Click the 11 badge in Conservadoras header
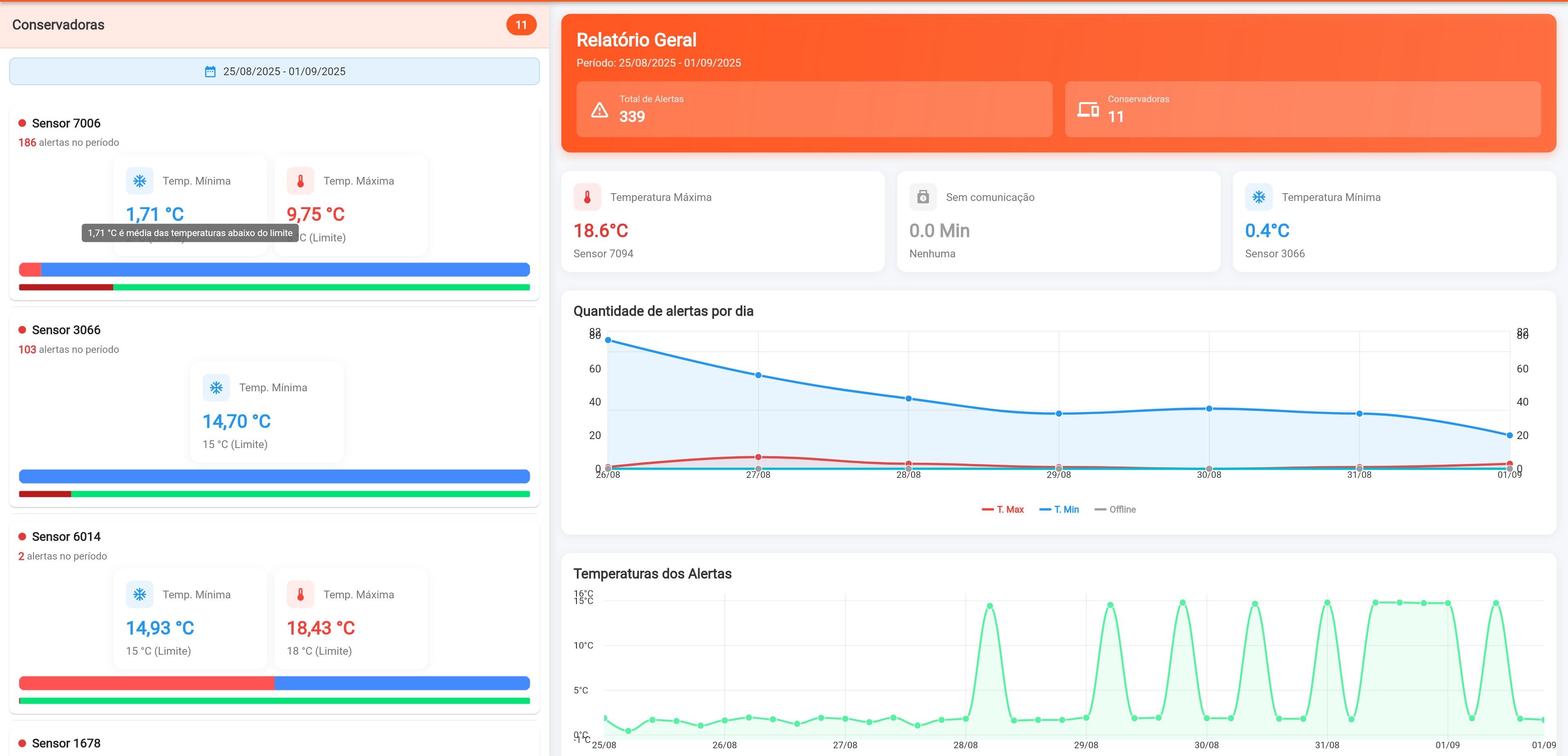1568x756 pixels. coord(522,25)
